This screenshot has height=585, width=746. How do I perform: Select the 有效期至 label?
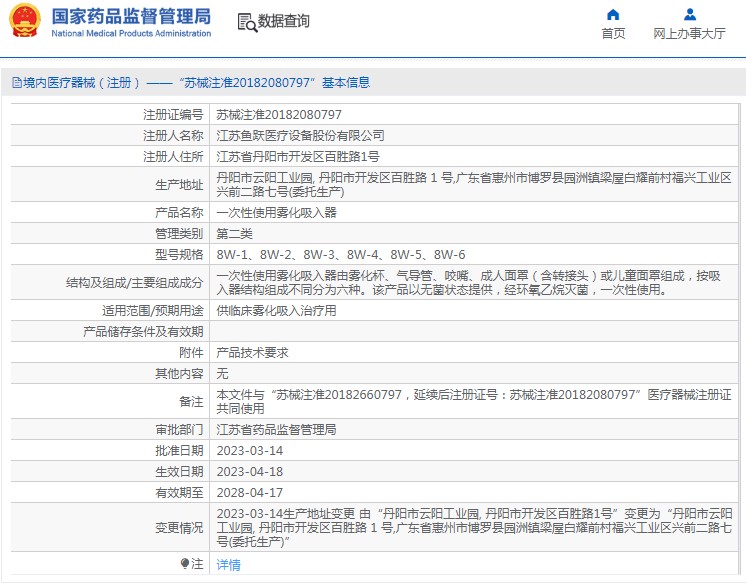pos(179,492)
